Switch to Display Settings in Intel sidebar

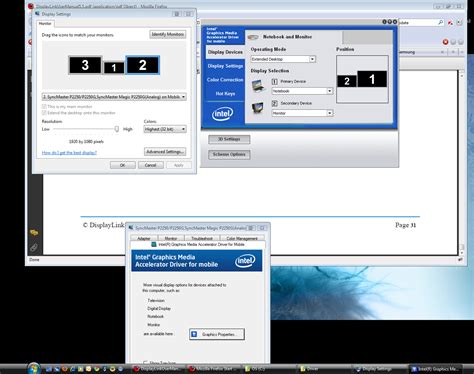(x=225, y=66)
